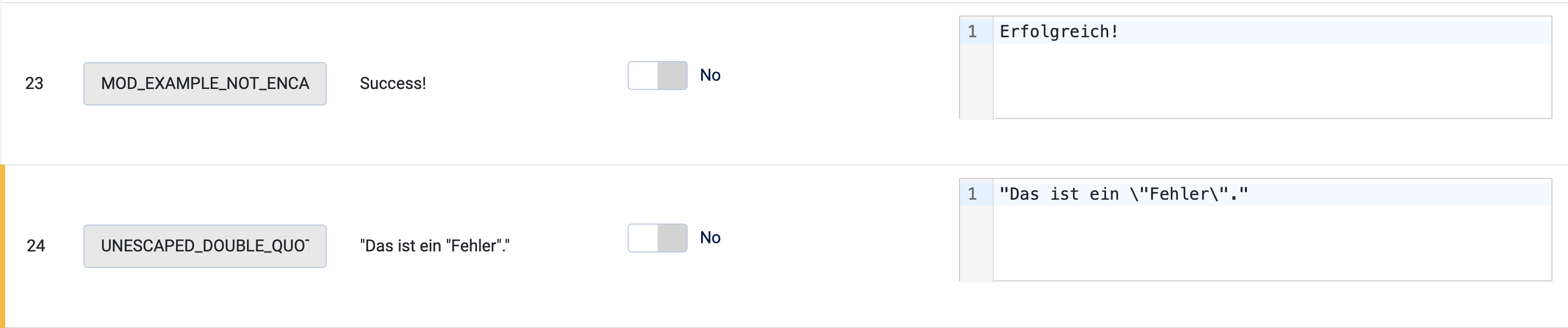Select the "Success!" source text
The width and height of the screenshot is (1568, 328).
(393, 84)
